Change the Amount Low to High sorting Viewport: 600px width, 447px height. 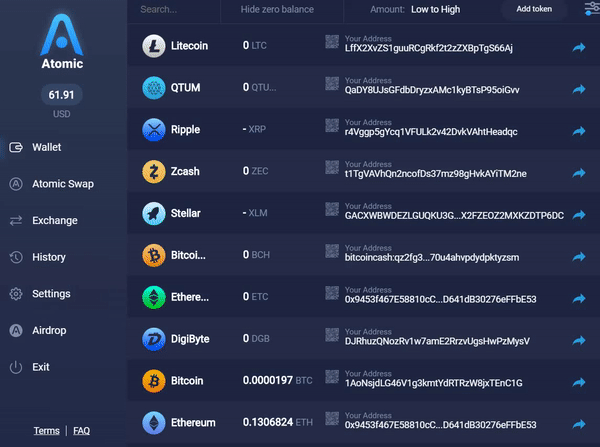[x=415, y=9]
